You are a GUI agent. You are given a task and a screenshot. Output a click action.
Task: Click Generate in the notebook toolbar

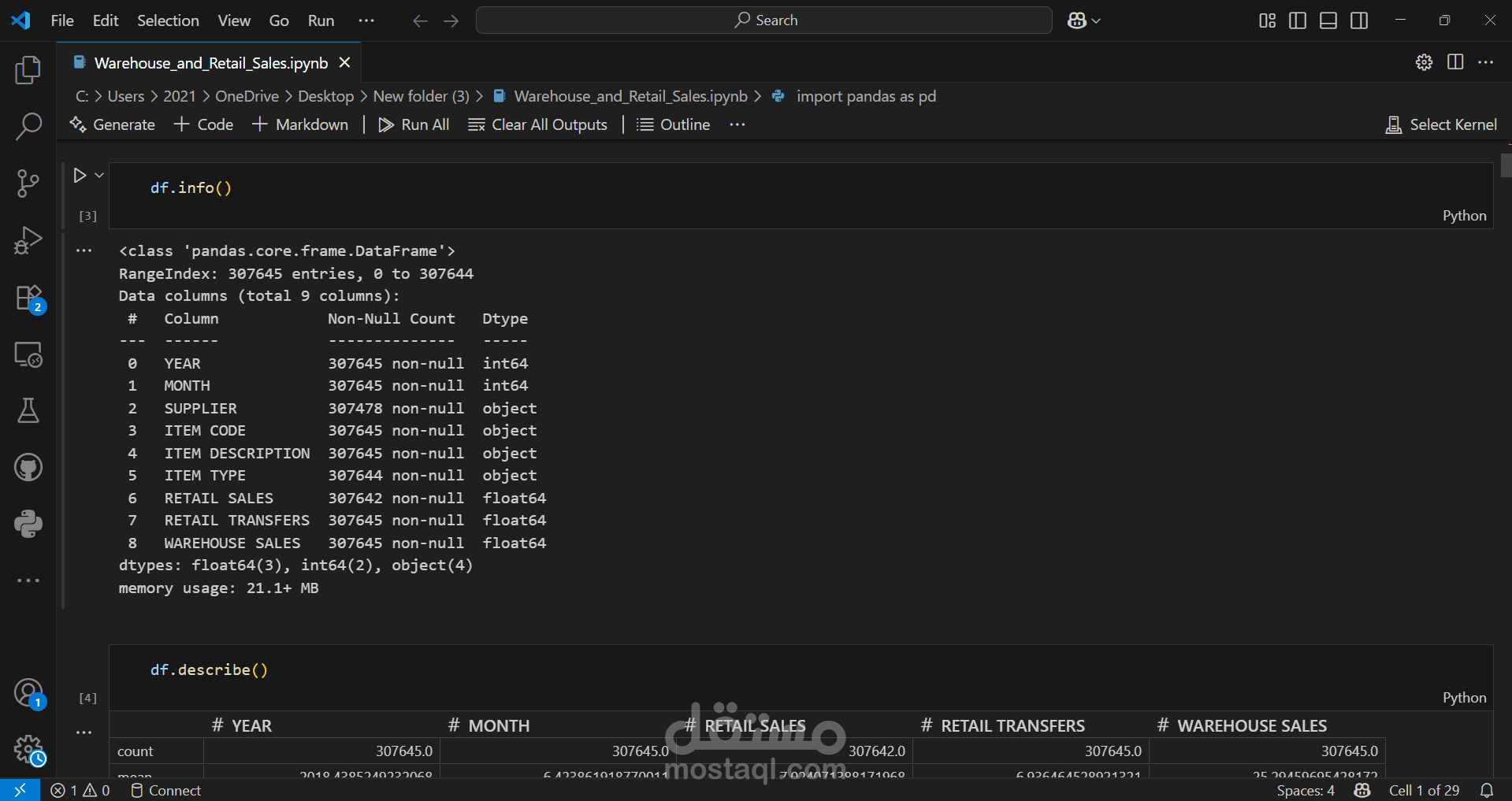113,124
